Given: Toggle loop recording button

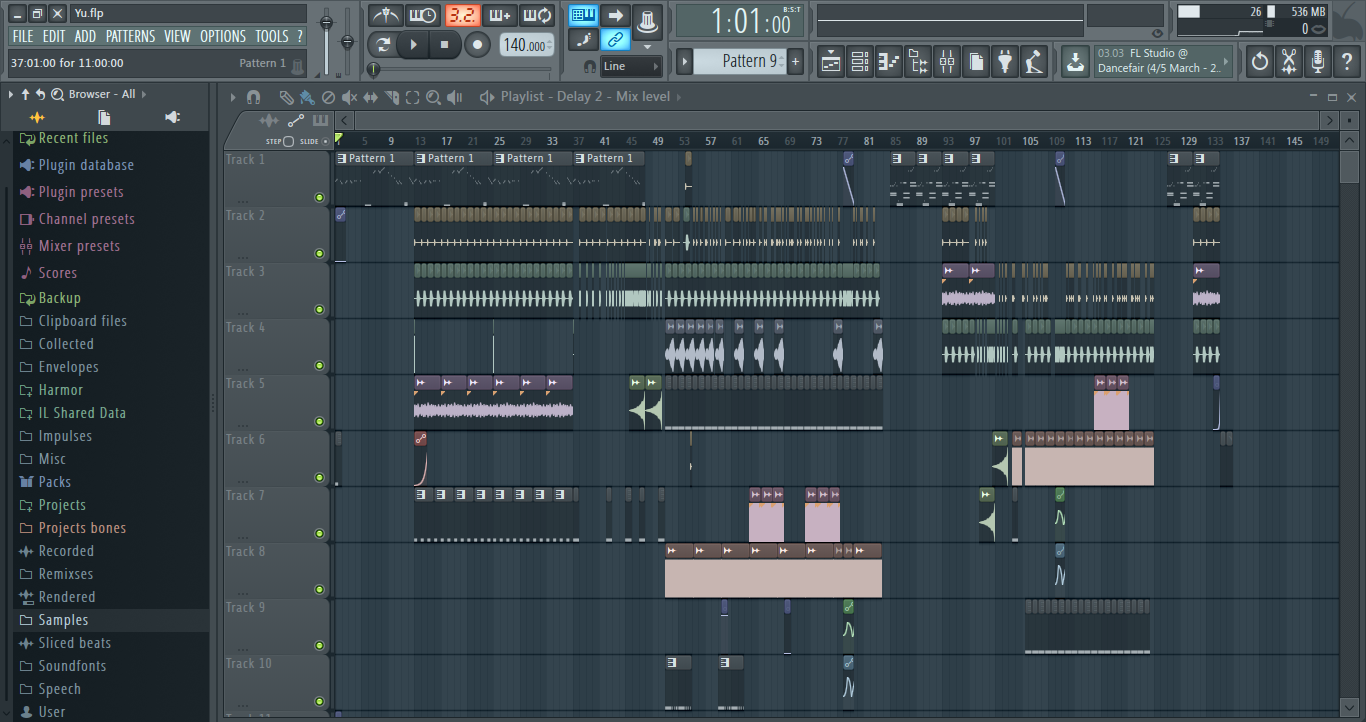Looking at the screenshot, I should pyautogui.click(x=538, y=15).
